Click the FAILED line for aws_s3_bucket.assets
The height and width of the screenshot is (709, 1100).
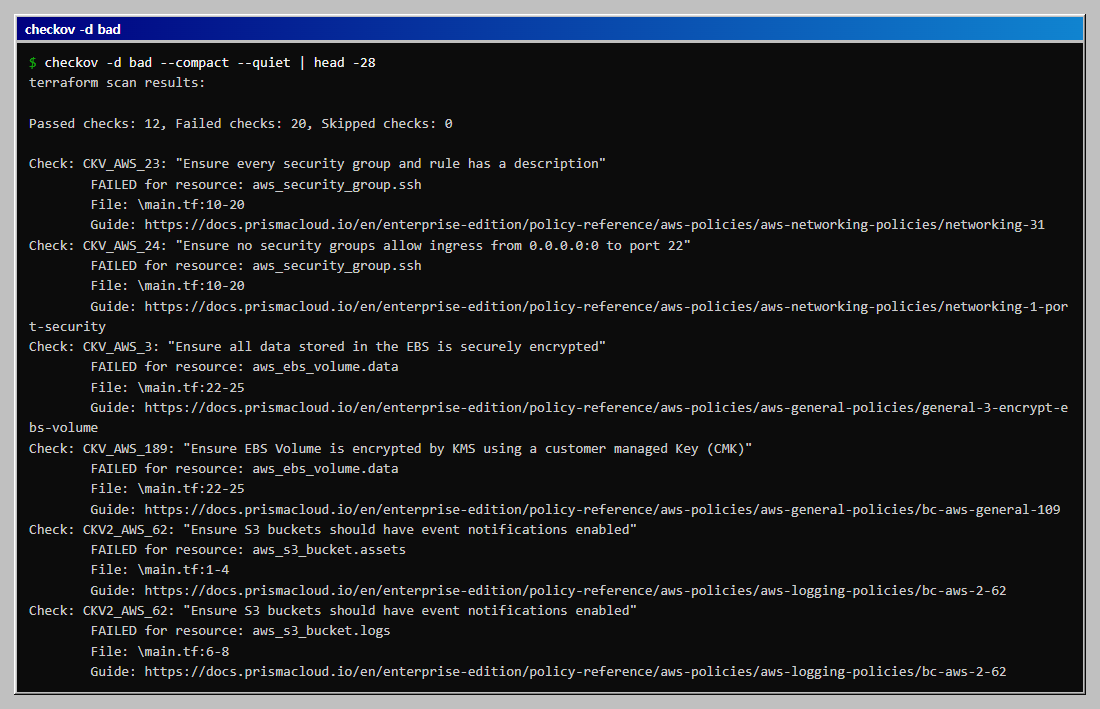point(248,550)
